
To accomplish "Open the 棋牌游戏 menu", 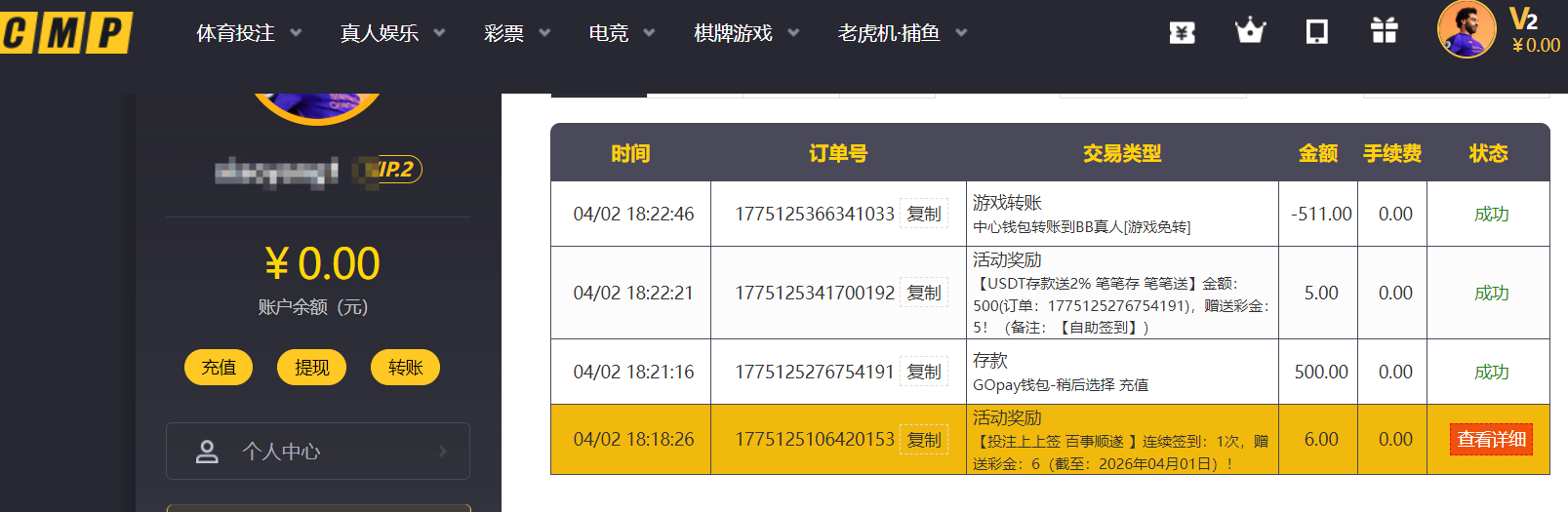I will [733, 33].
